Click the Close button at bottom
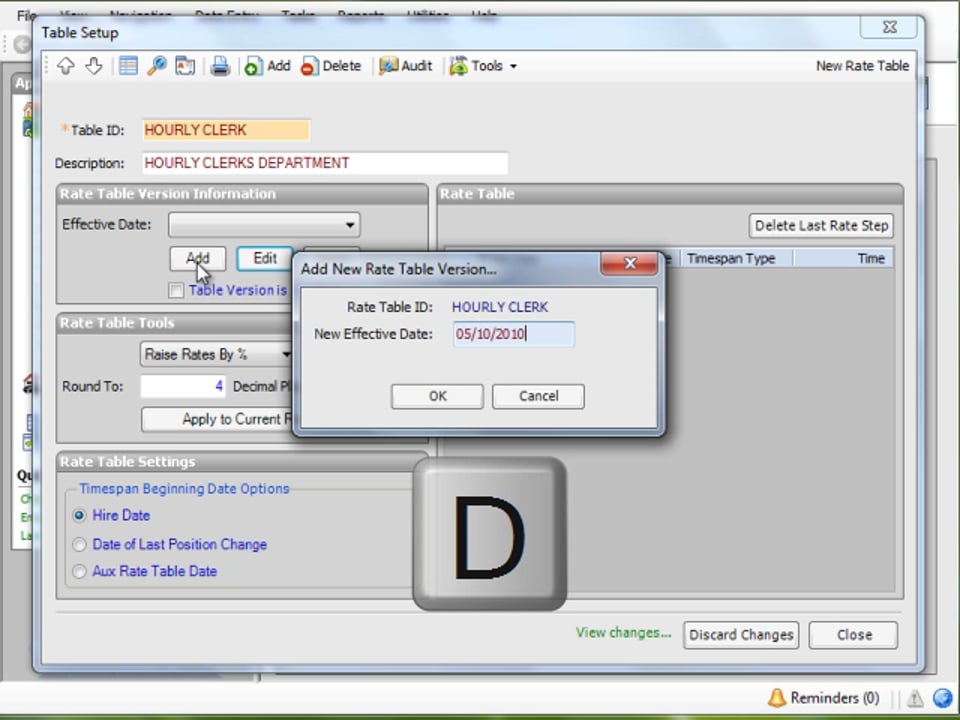This screenshot has height=720, width=960. (x=853, y=635)
